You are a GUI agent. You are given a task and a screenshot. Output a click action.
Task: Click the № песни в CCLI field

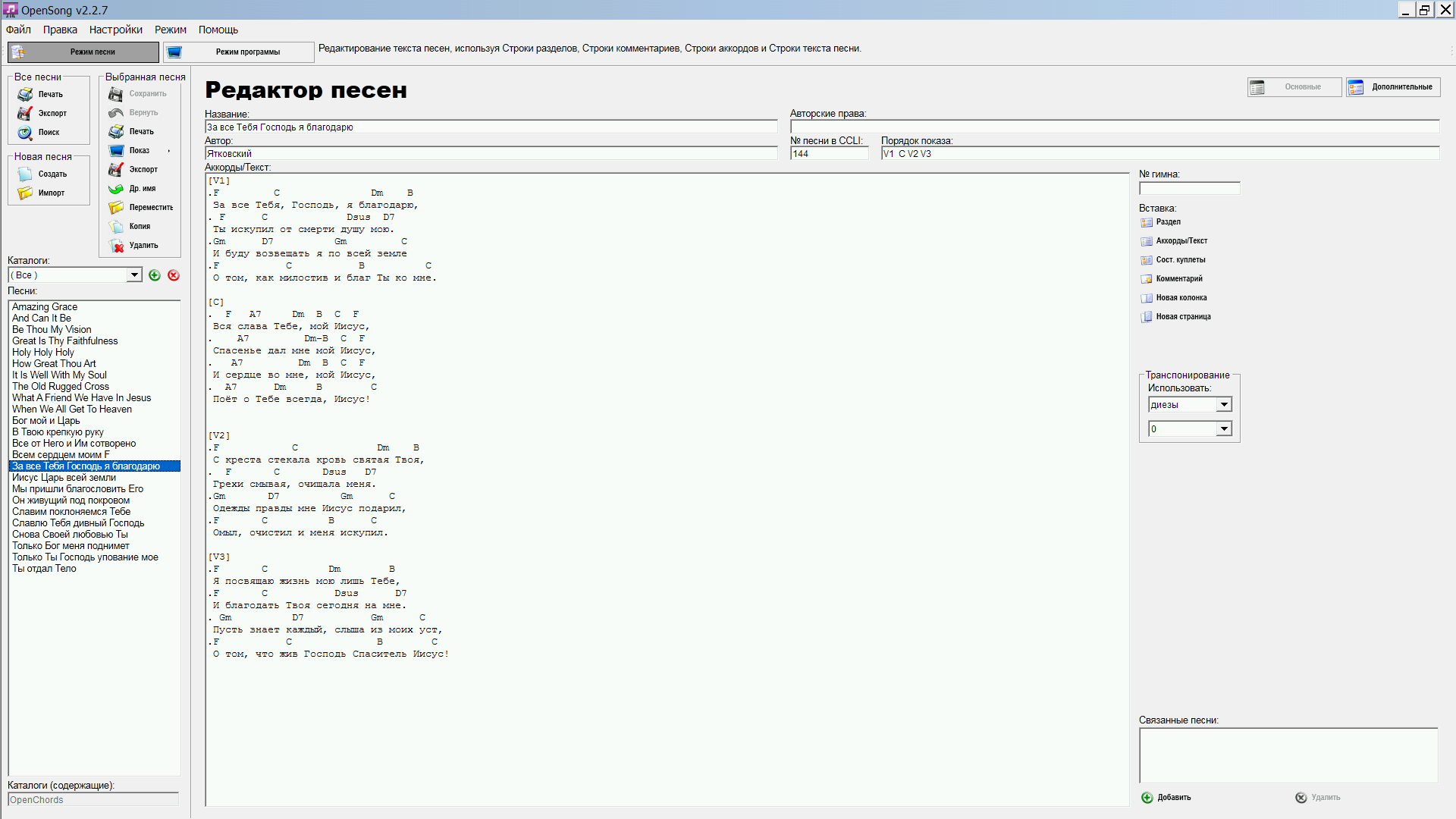tap(829, 154)
